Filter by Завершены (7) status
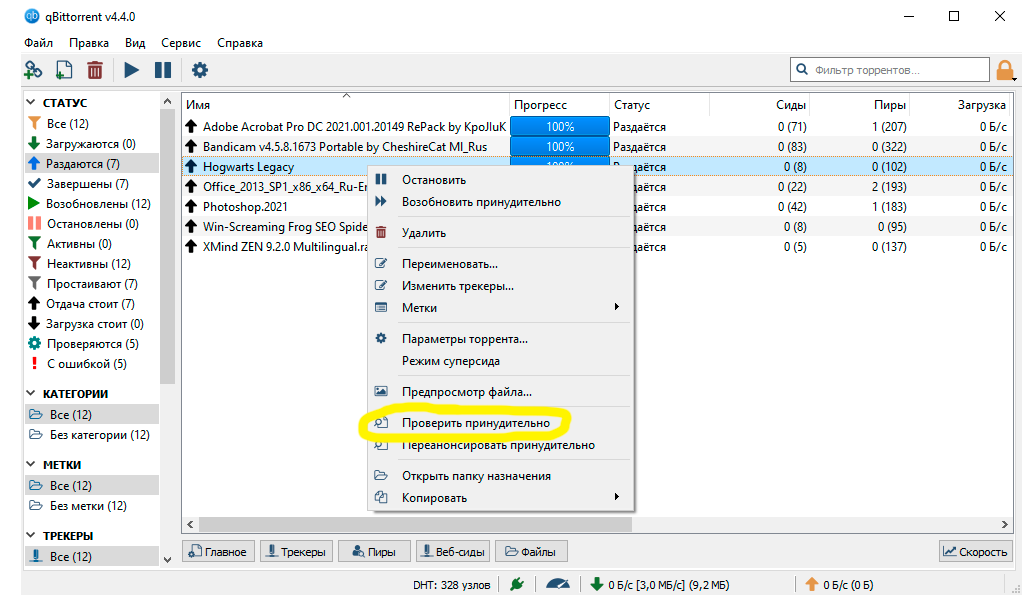 91,183
